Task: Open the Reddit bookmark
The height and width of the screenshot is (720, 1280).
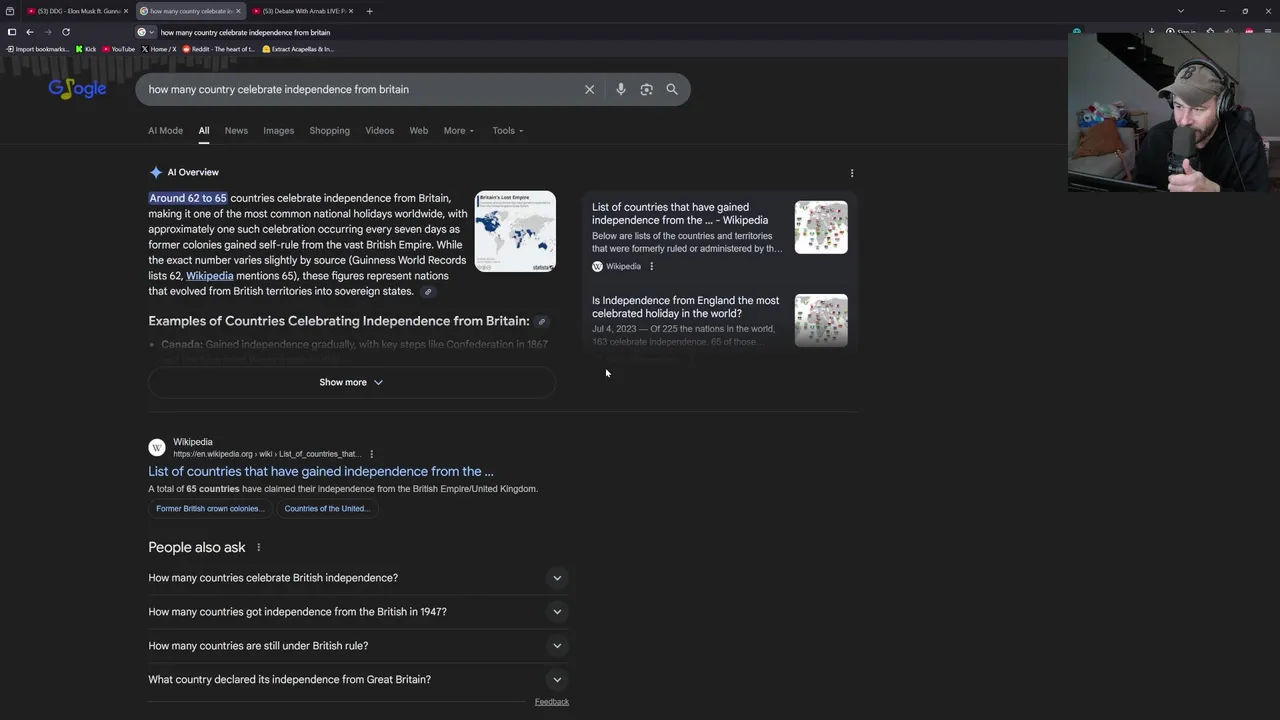Action: click(218, 49)
